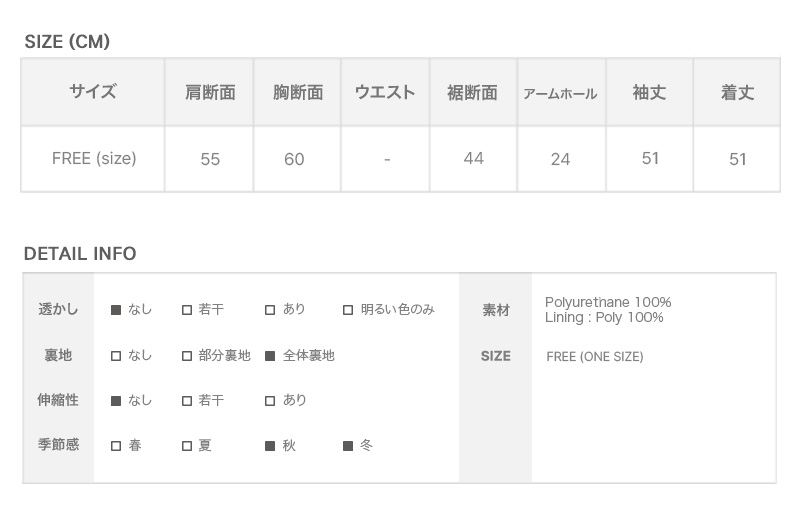Click the アームホール column header
Viewport: 800px width, 532px height.
pyautogui.click(x=560, y=94)
